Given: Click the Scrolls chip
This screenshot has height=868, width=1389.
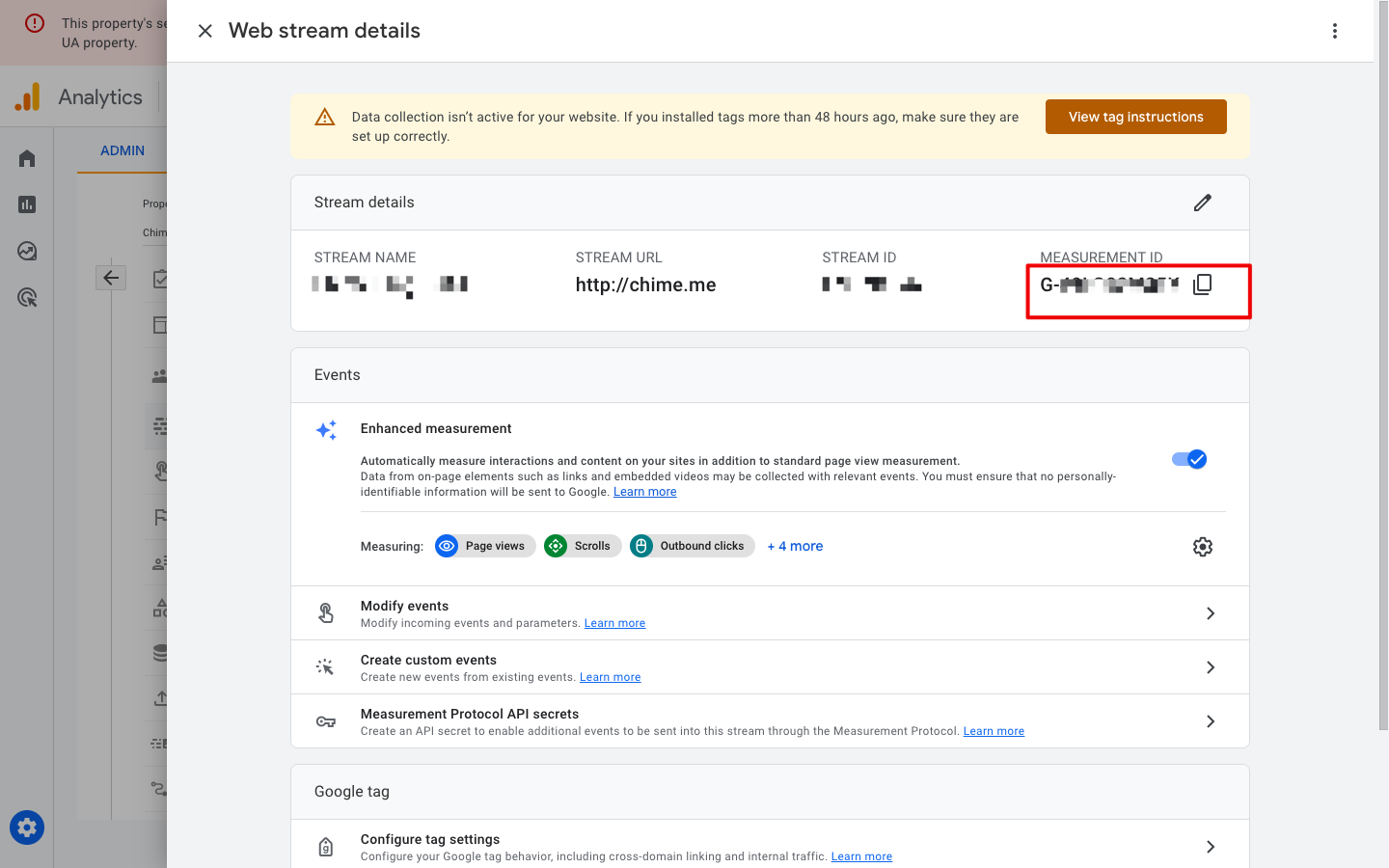Looking at the screenshot, I should [583, 546].
